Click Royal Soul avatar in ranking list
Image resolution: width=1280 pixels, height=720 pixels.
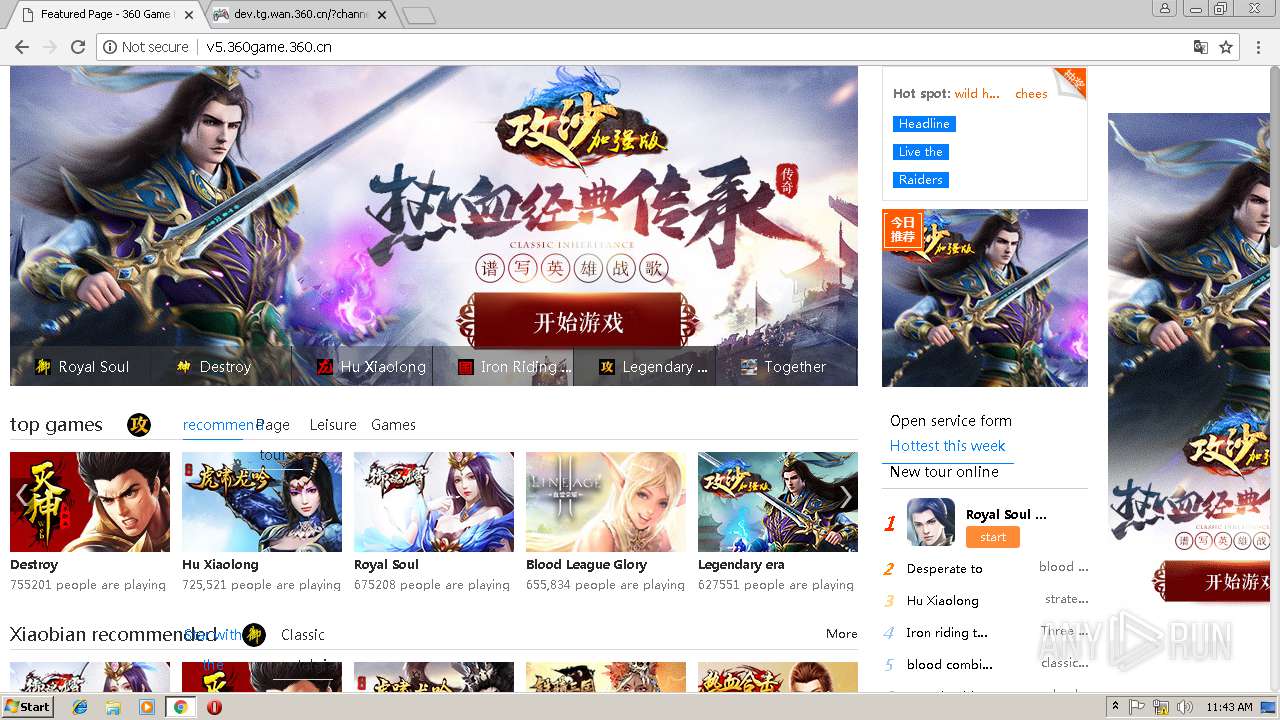pyautogui.click(x=931, y=522)
